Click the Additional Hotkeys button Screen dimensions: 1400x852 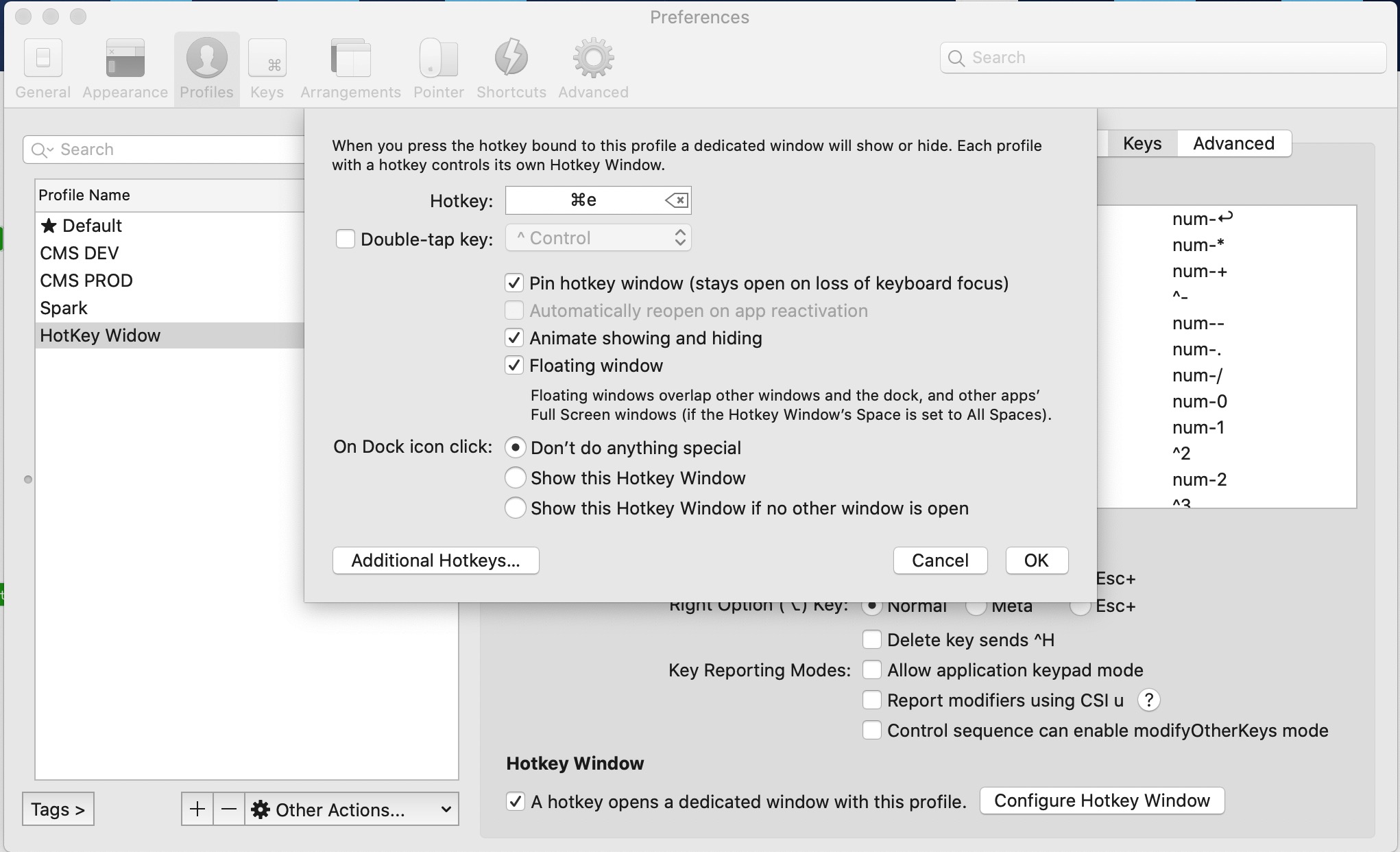coord(436,560)
